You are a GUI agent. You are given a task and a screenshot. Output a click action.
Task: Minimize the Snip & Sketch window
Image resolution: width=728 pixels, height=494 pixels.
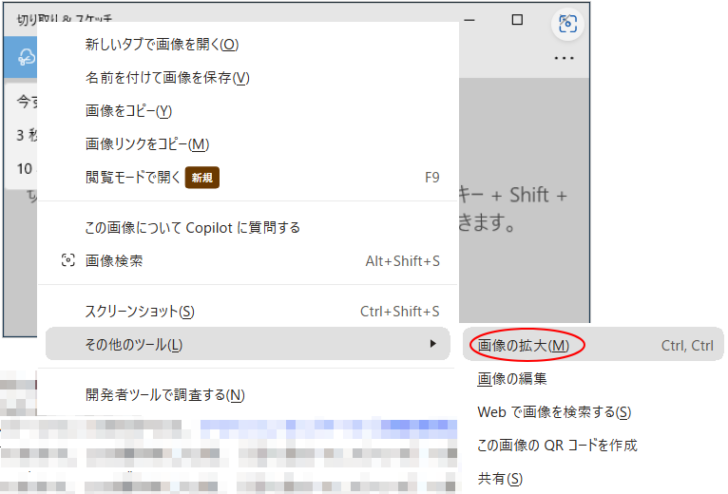coord(469,20)
